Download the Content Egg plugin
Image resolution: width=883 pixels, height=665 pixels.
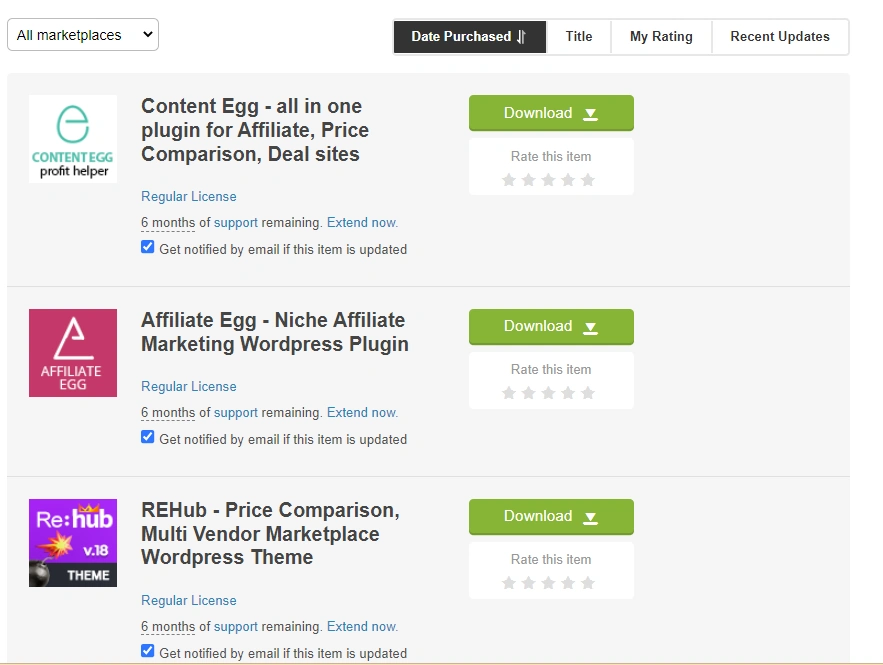pos(551,113)
